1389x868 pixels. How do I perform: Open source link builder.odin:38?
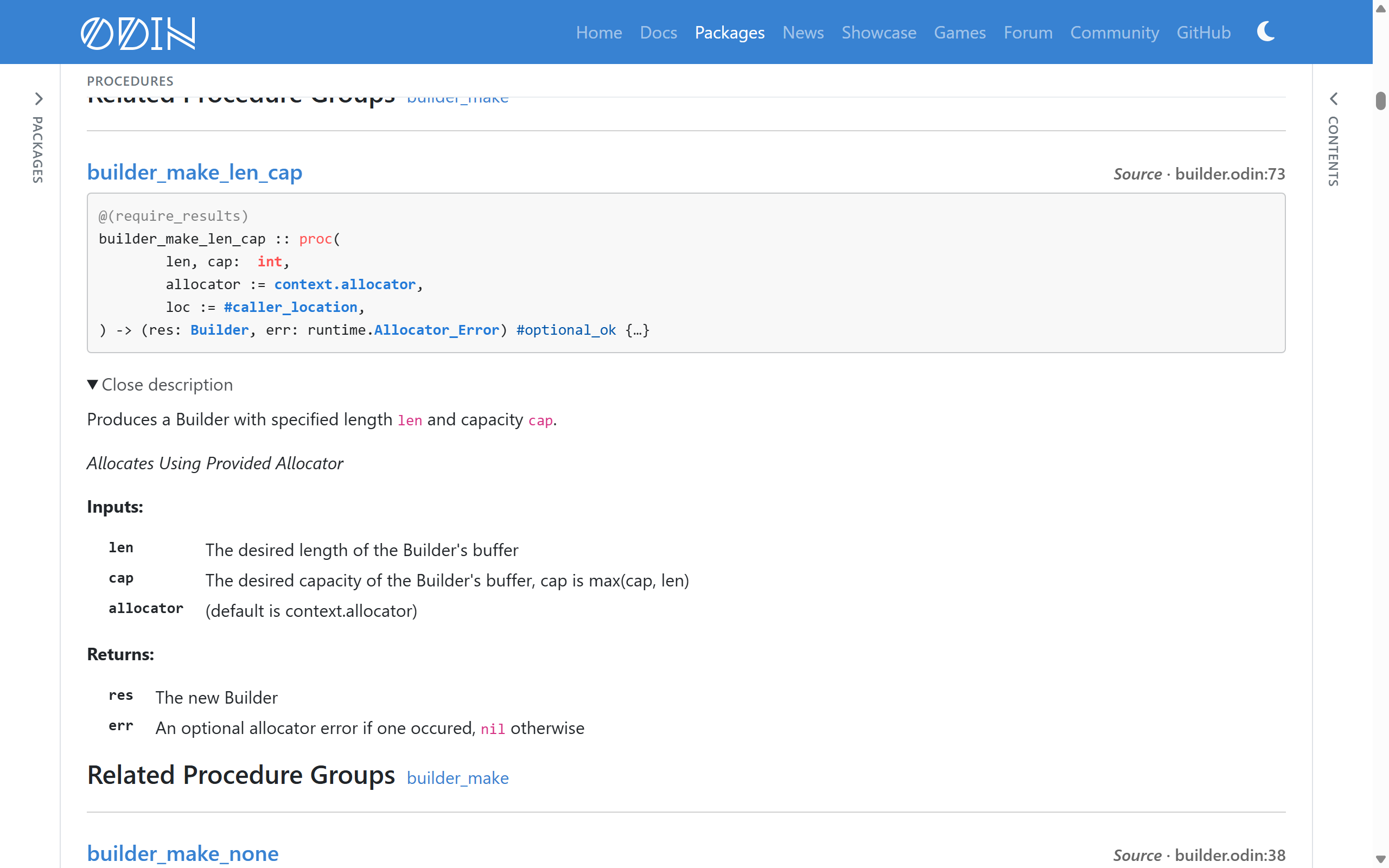(x=1230, y=856)
